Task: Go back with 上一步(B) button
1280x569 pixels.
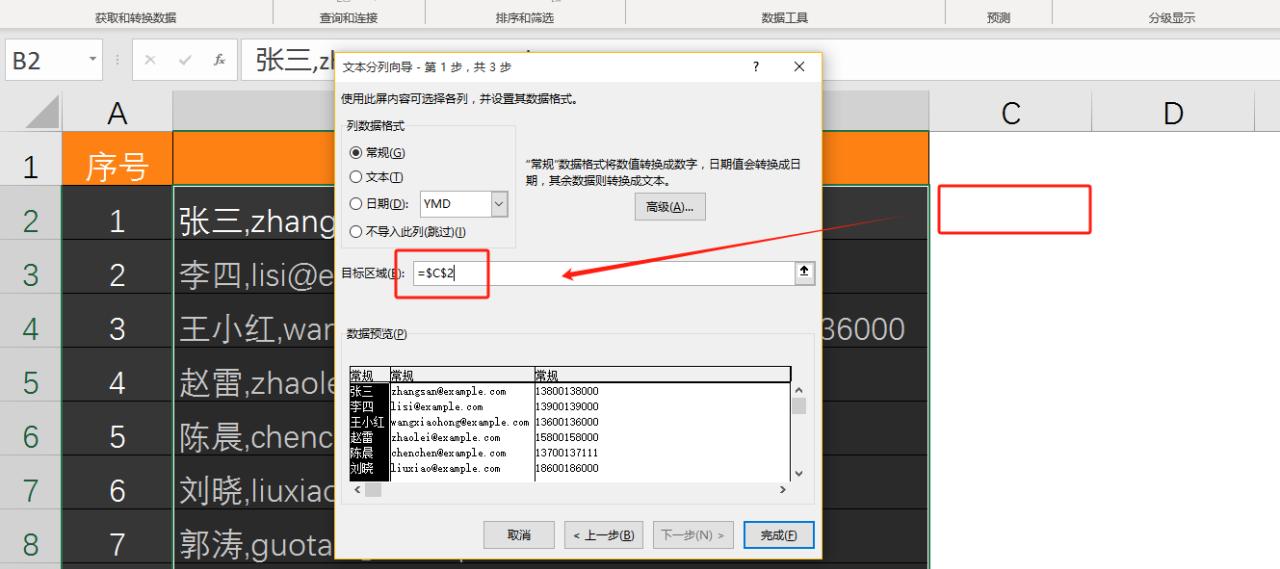Action: (x=603, y=535)
